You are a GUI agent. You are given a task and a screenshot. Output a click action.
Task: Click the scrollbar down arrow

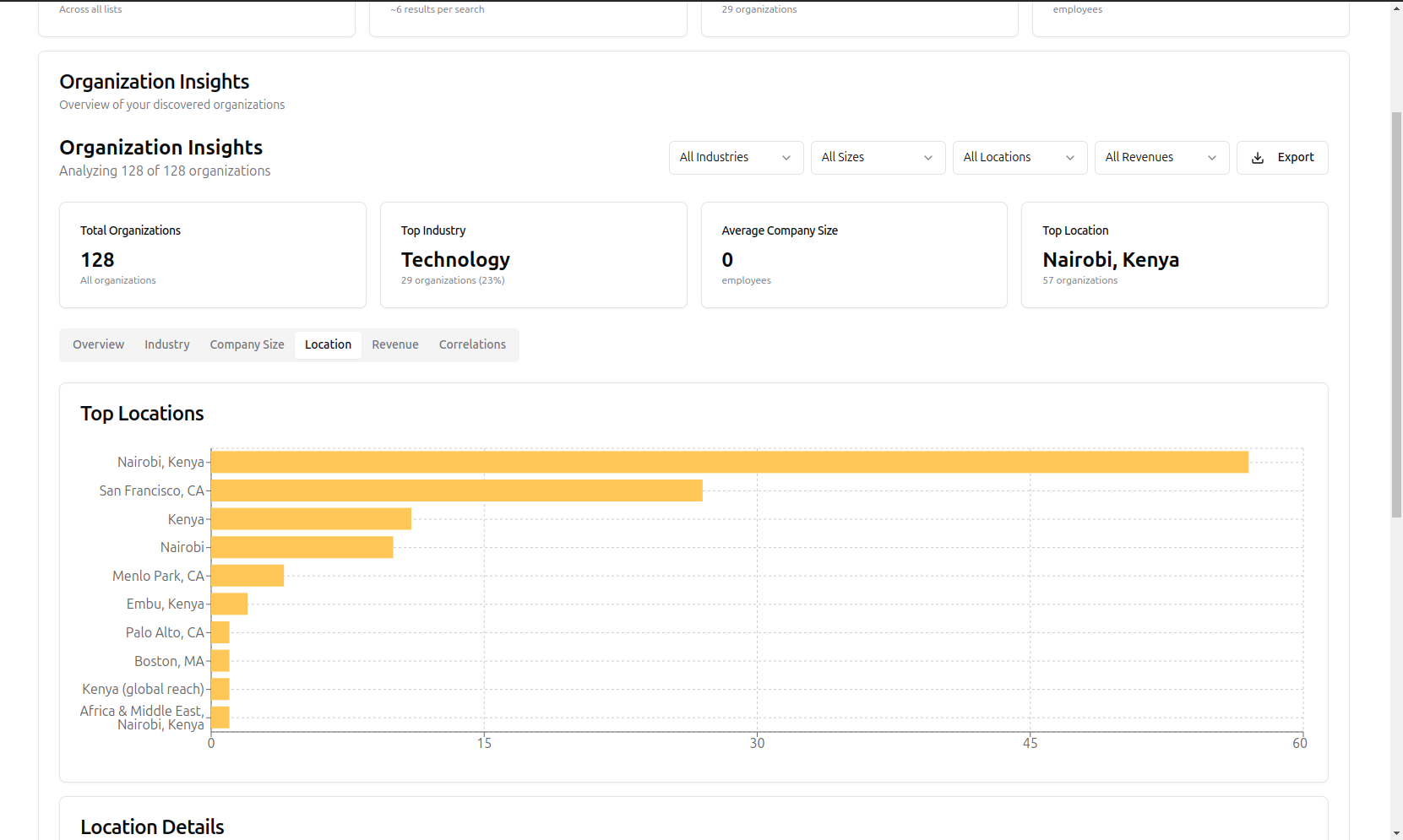(1397, 833)
